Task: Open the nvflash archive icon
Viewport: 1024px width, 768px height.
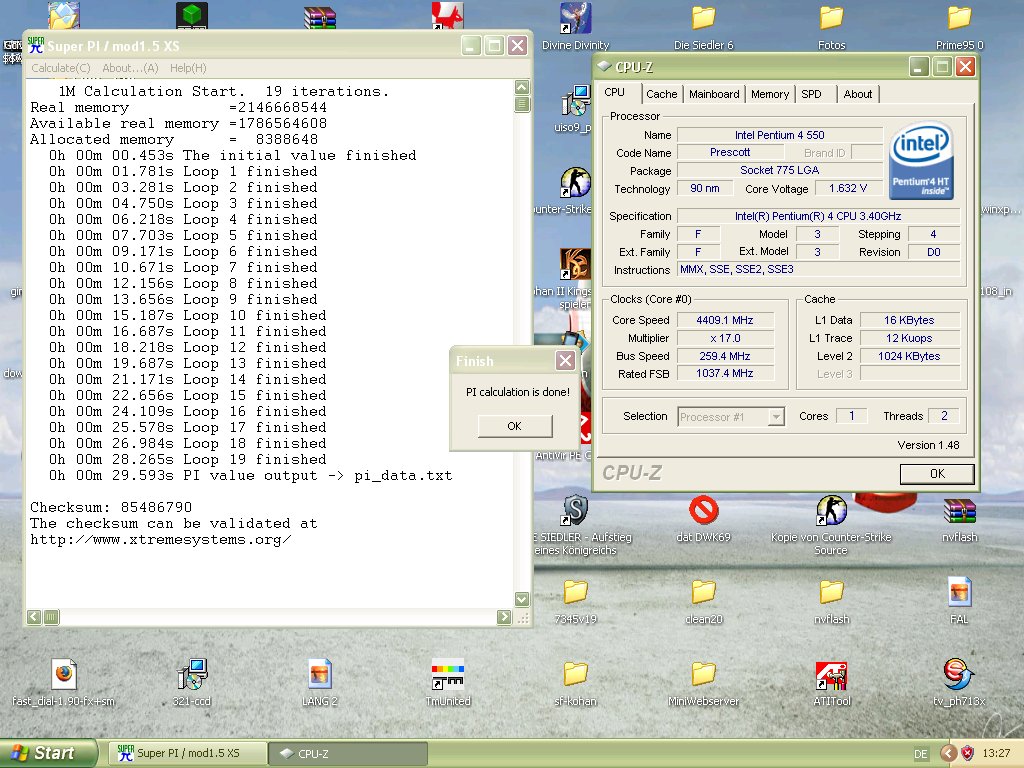Action: [x=959, y=510]
